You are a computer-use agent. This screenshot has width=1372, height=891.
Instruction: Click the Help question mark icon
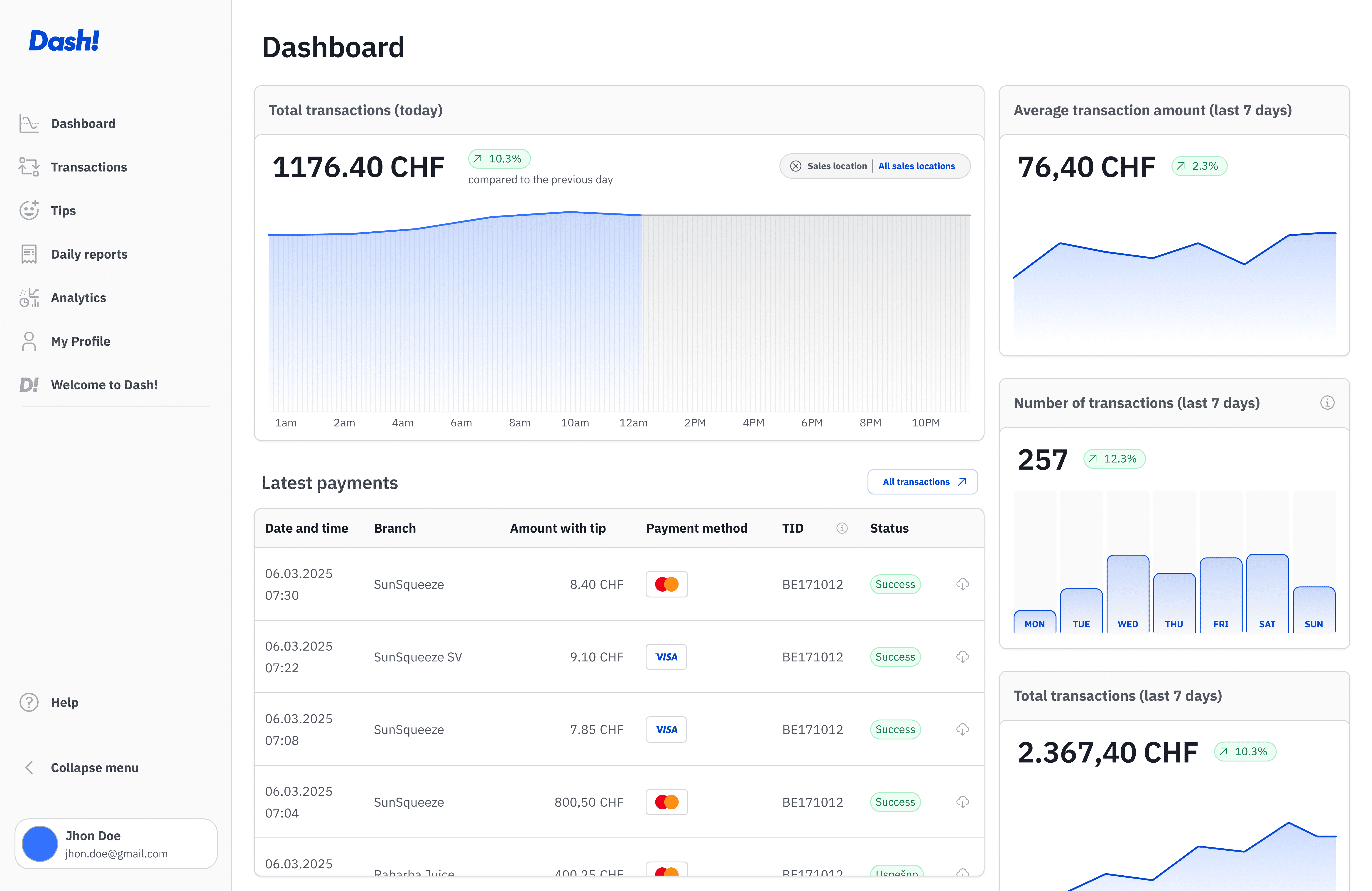coord(29,703)
